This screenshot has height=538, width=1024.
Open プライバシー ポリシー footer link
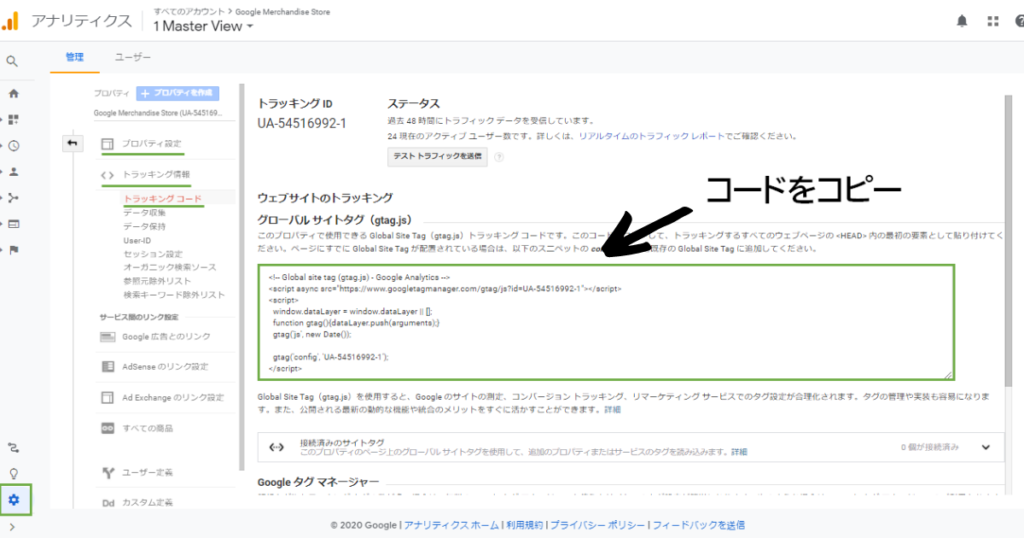(x=598, y=525)
